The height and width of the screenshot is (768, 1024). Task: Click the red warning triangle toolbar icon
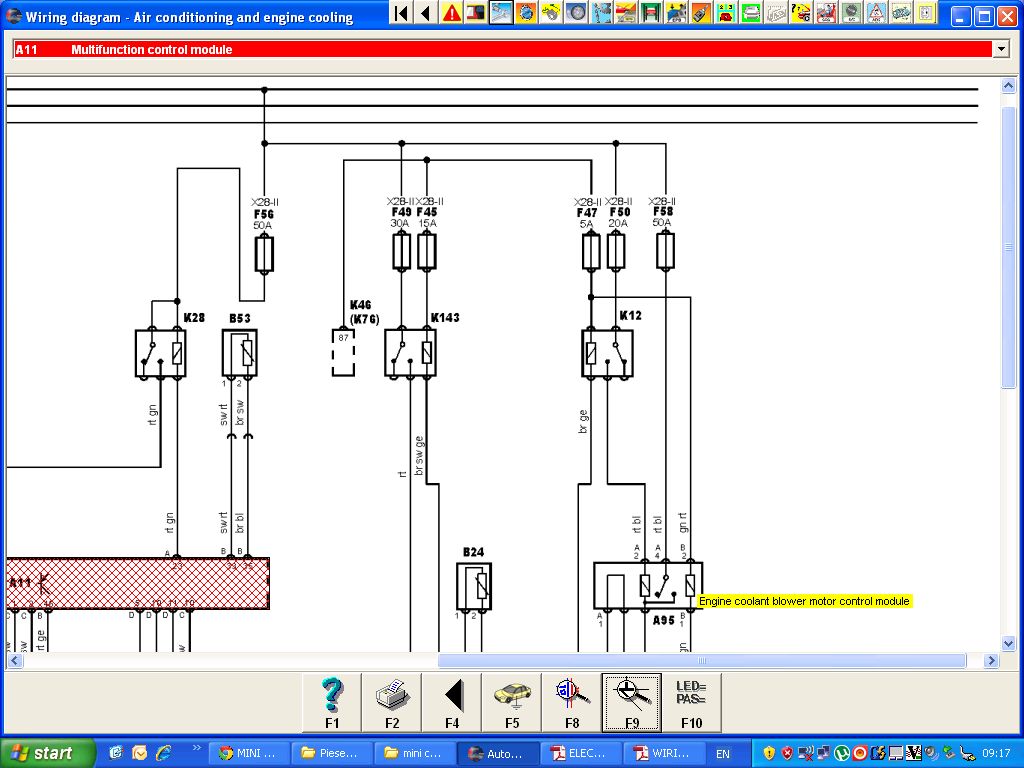click(x=452, y=13)
